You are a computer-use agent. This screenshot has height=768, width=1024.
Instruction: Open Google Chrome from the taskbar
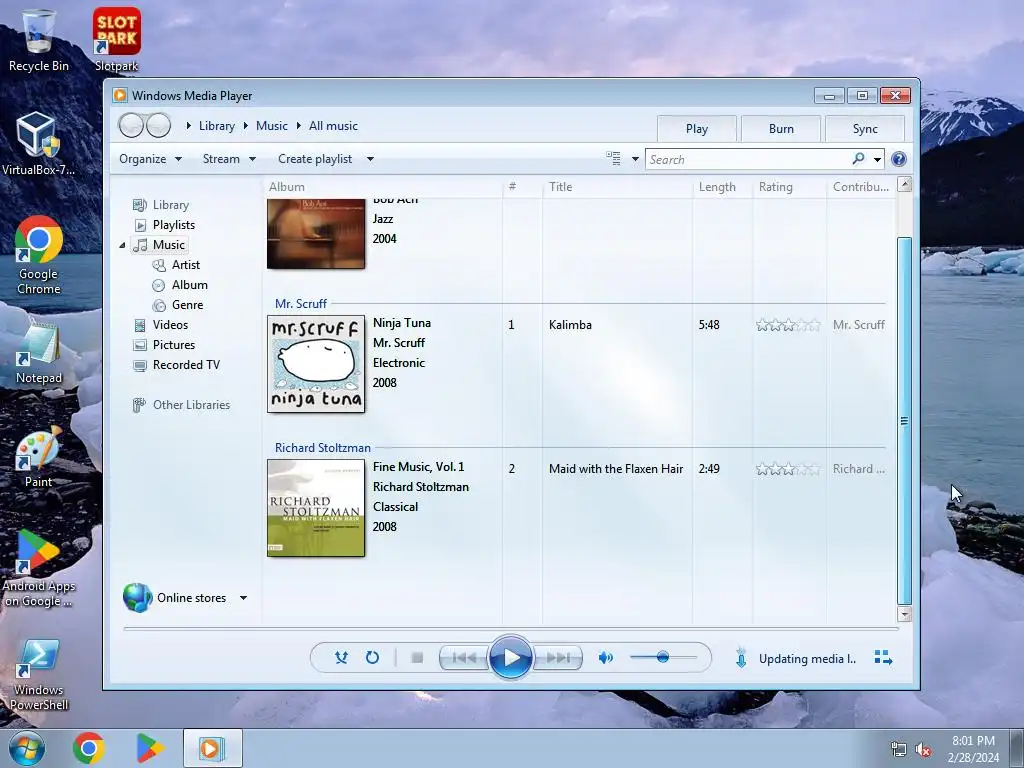tap(89, 748)
